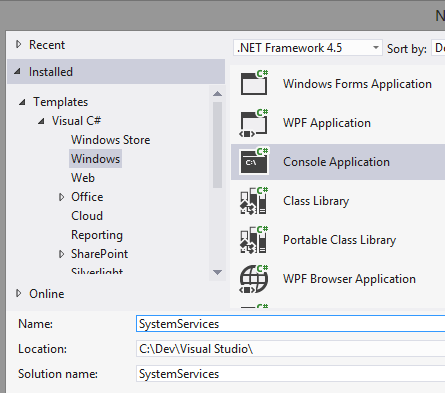This screenshot has height=393, width=445.
Task: Click the Portable Class Library label
Action: point(339,240)
